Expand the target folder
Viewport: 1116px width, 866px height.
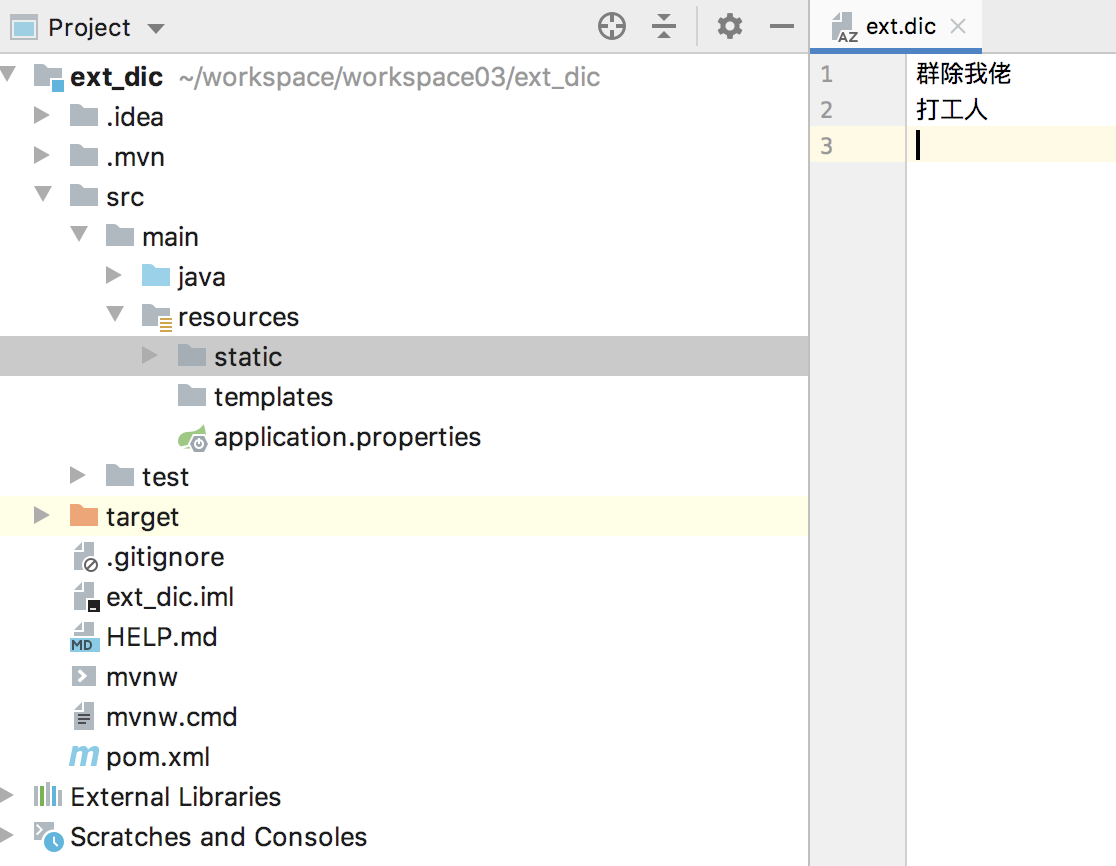[41, 515]
